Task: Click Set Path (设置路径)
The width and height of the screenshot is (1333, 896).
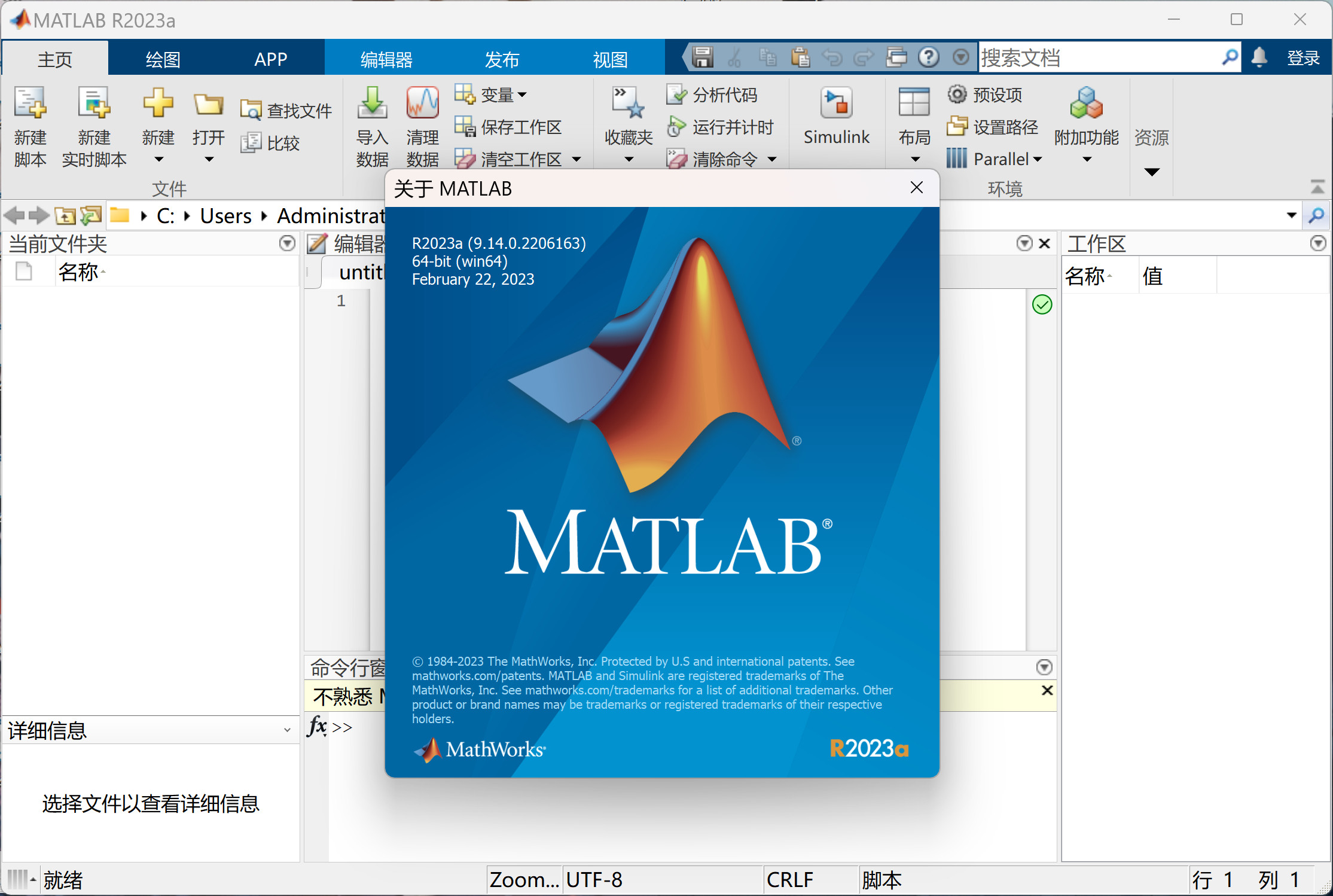Action: (993, 127)
